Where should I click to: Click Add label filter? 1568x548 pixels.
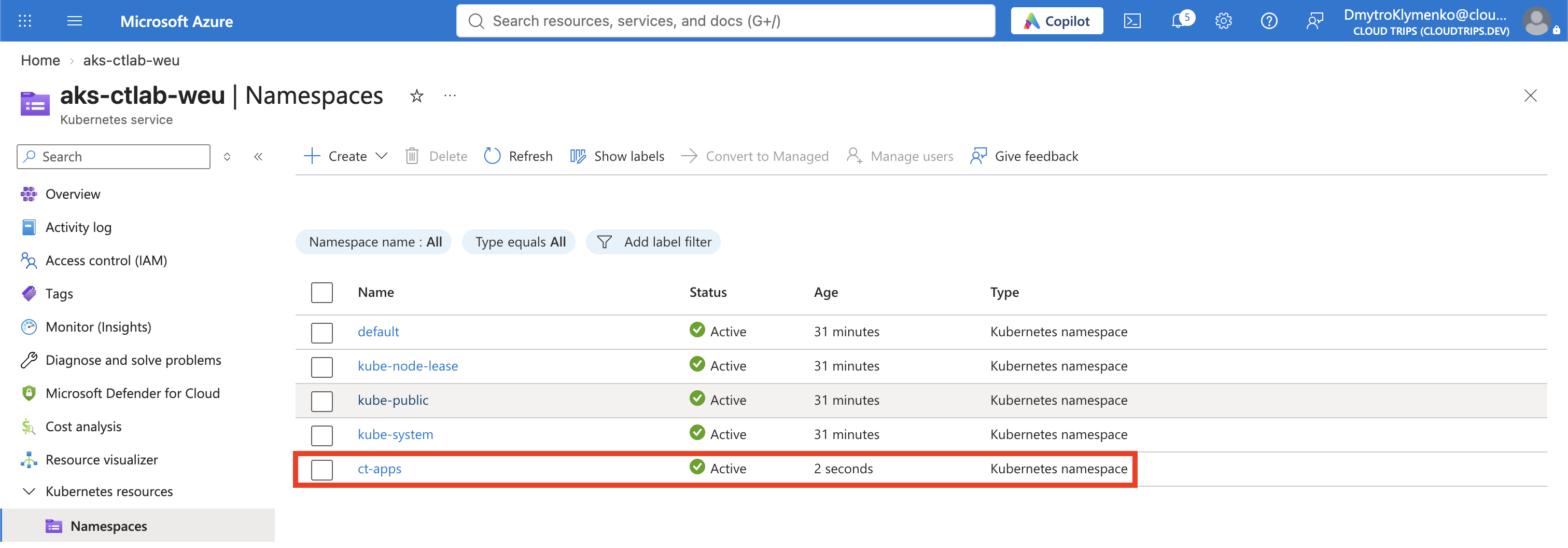point(653,242)
